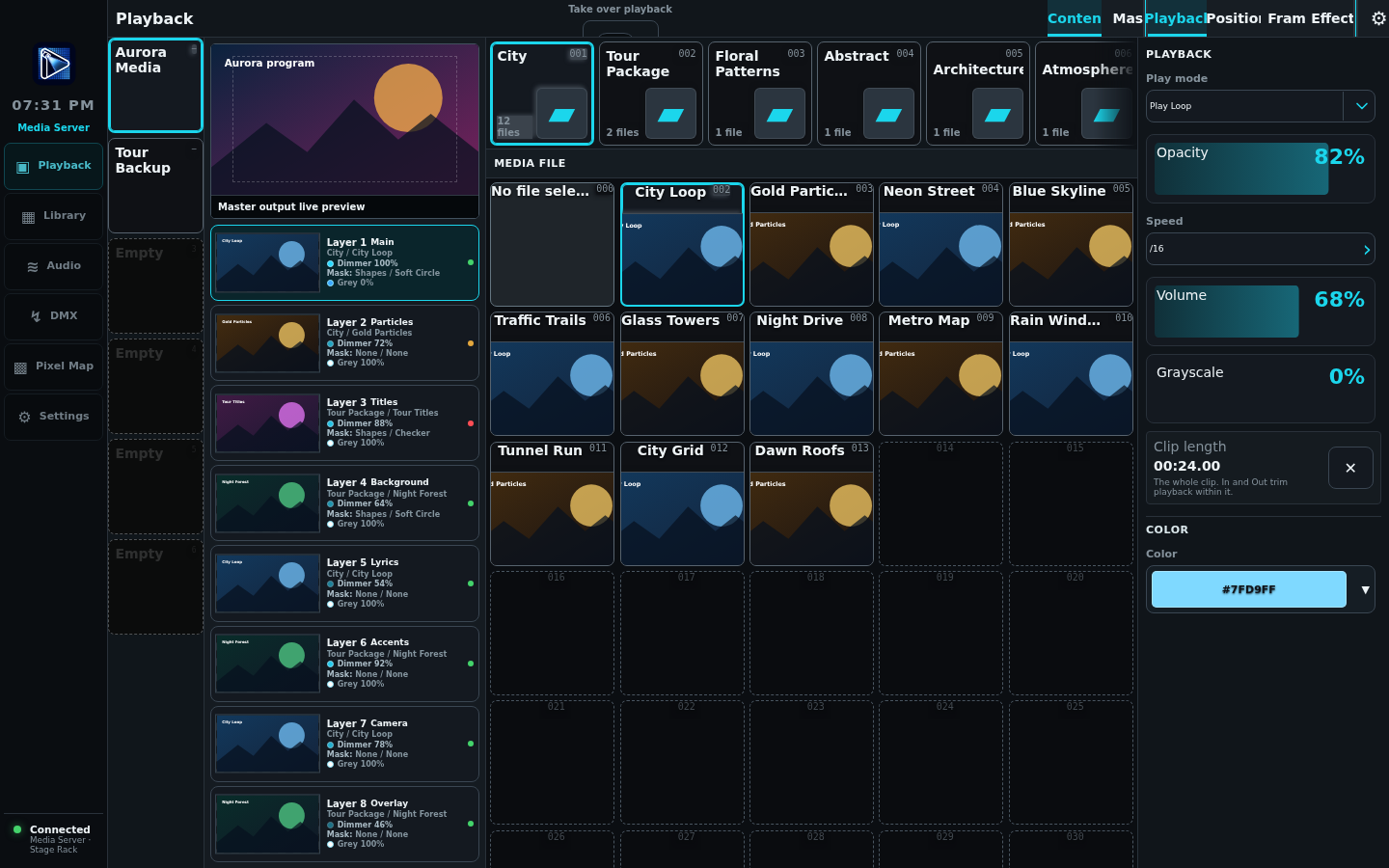Open the Play mode dropdown arrow
This screenshot has height=868, width=1389.
[1360, 106]
